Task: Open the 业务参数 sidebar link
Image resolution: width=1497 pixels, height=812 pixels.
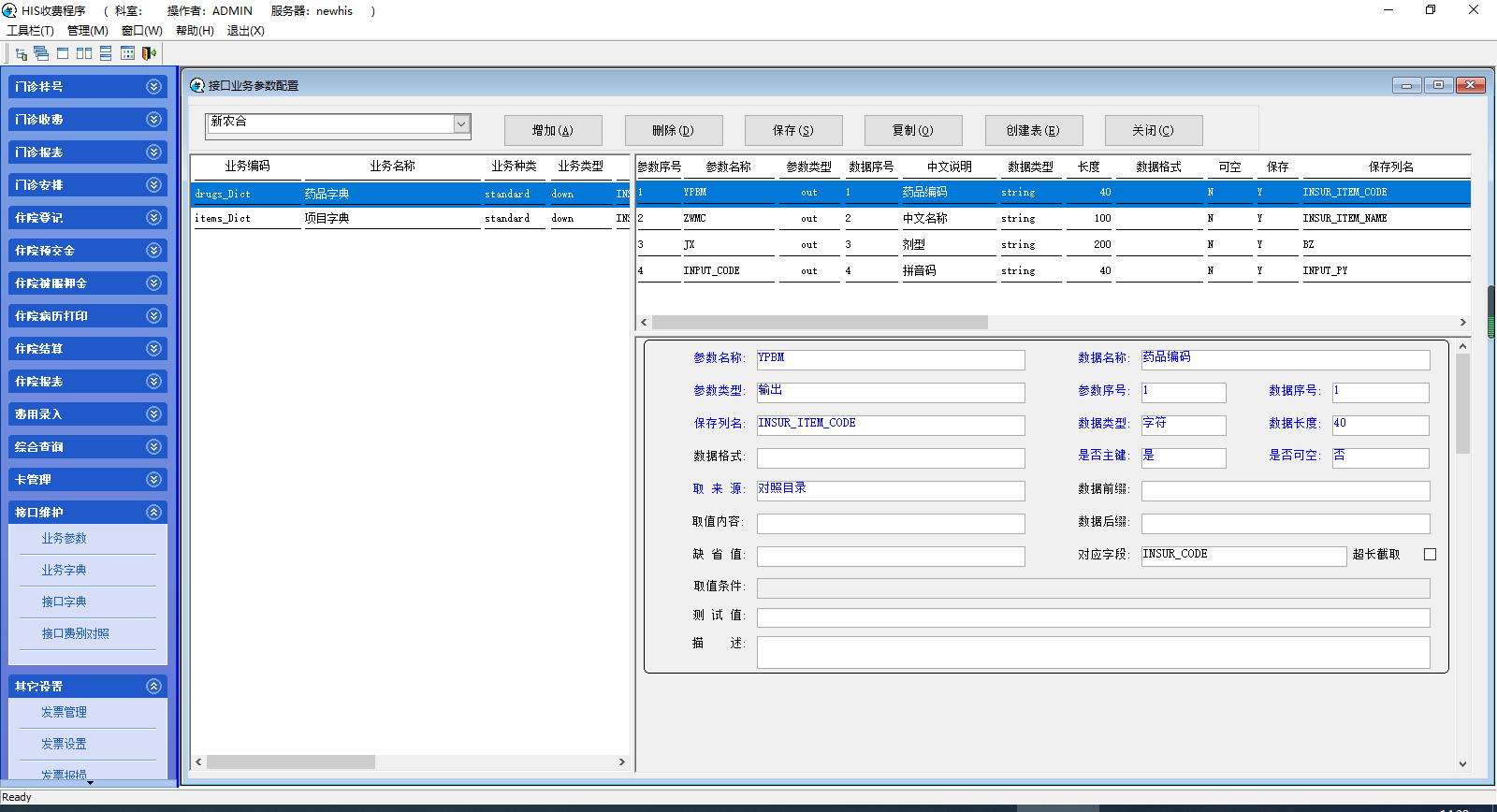Action: pos(64,538)
